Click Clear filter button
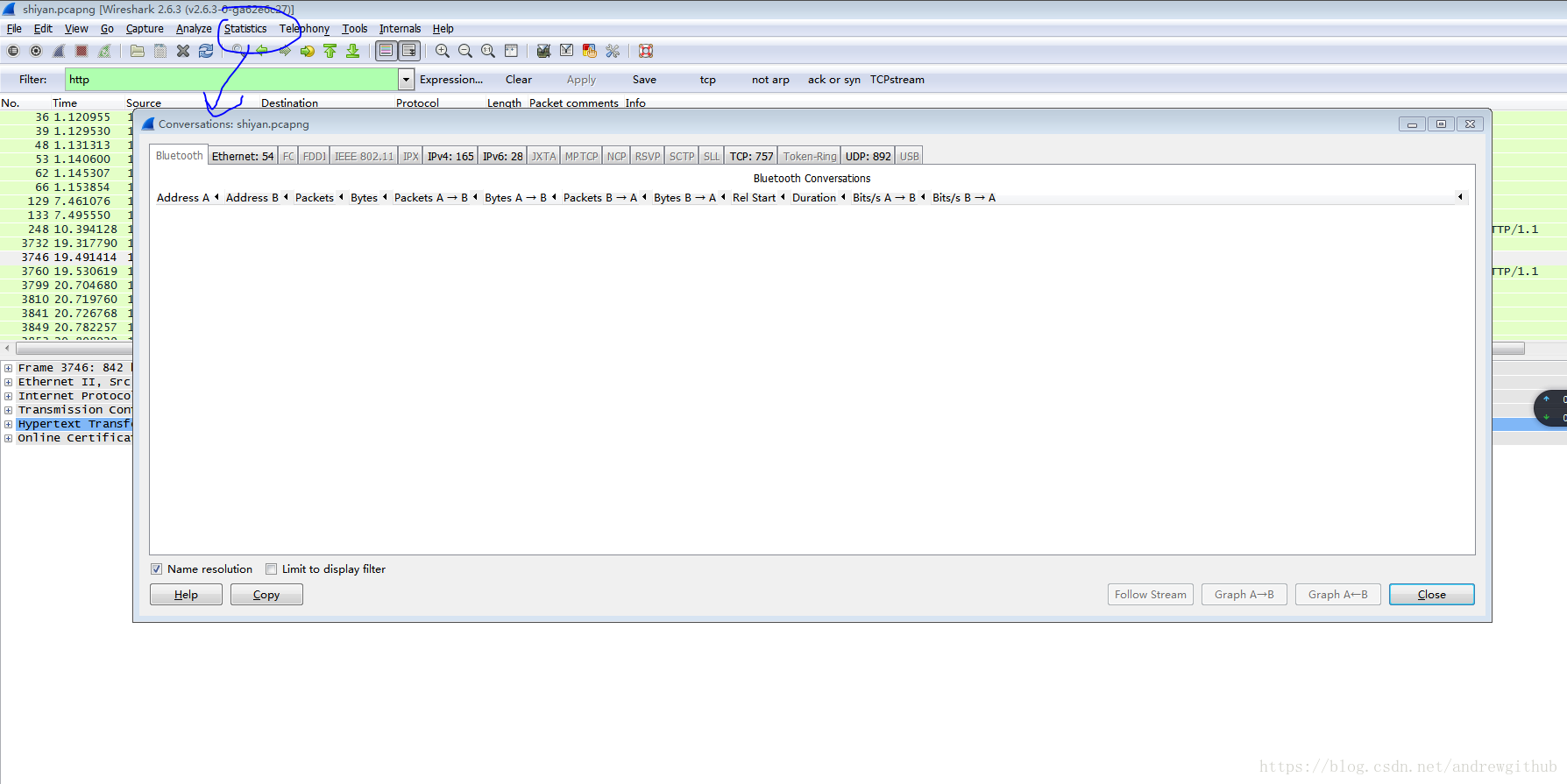 tap(519, 80)
